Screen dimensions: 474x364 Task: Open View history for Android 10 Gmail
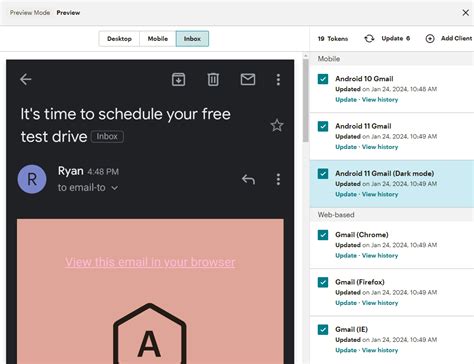pos(380,100)
